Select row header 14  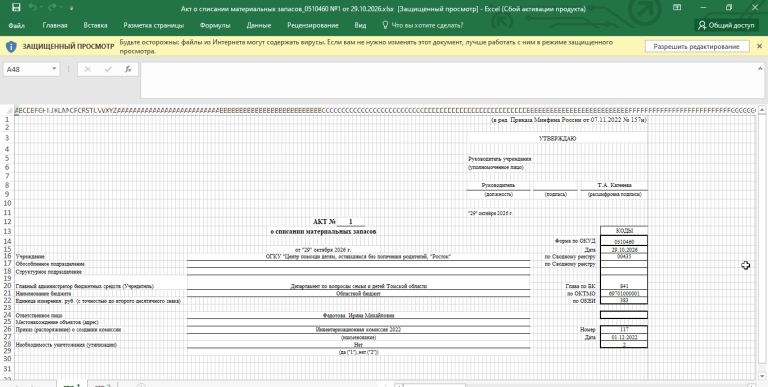point(7,241)
